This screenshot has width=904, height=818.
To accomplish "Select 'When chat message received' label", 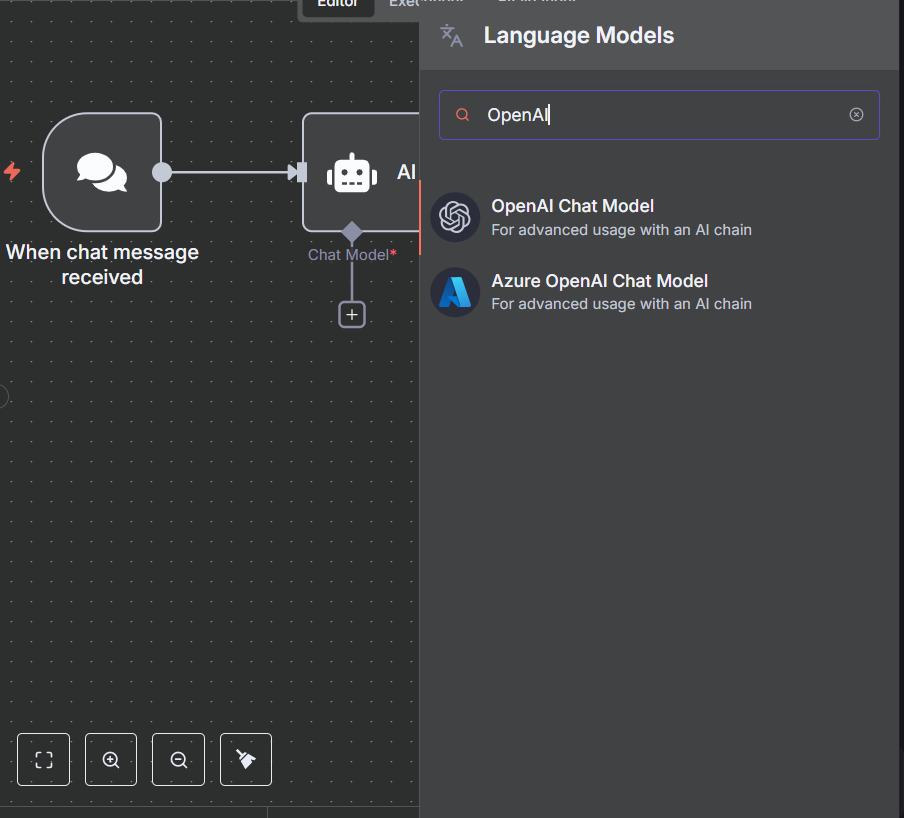I will [102, 265].
